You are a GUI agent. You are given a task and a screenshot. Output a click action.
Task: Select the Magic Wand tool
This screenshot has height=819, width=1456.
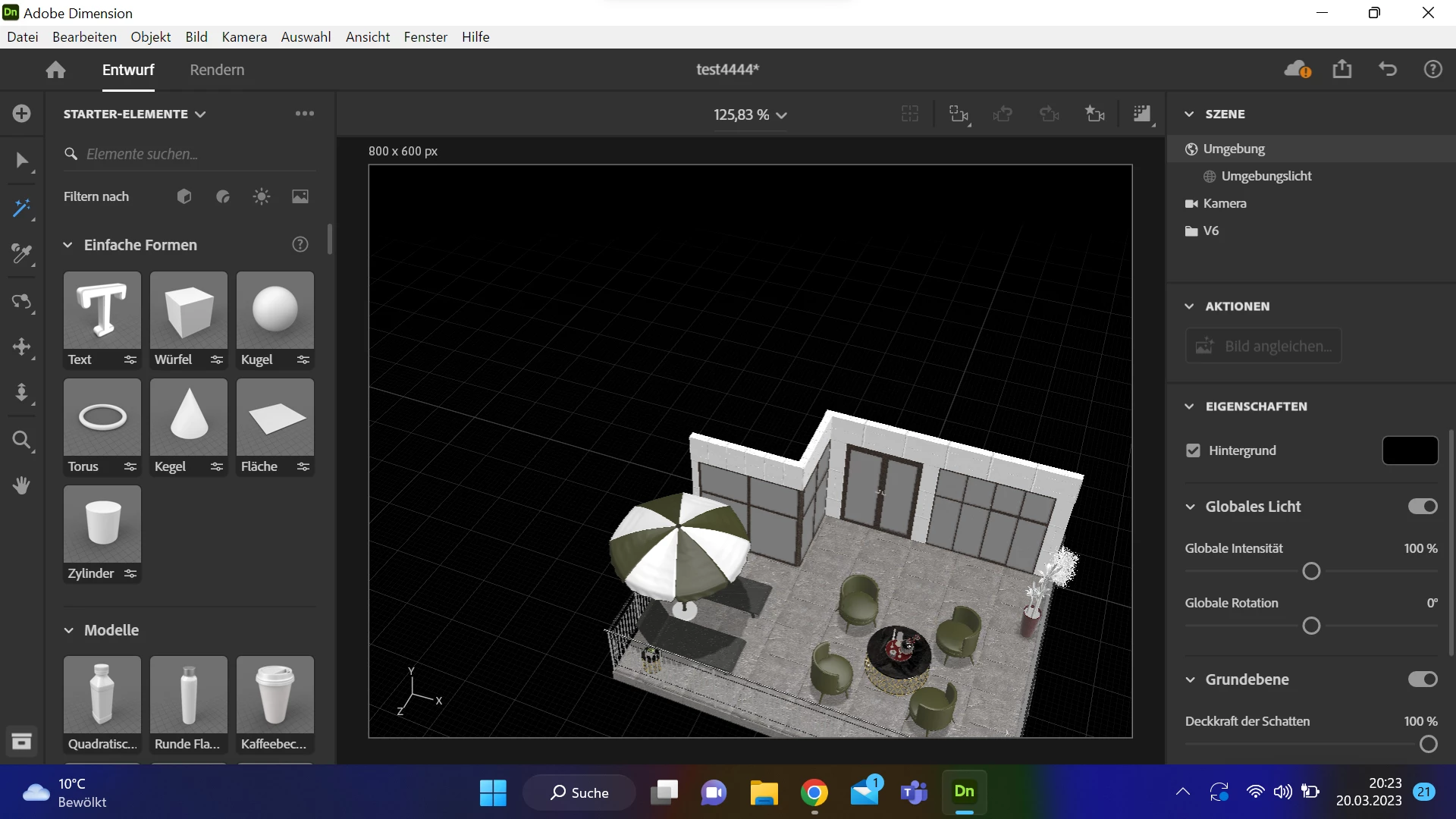(21, 209)
